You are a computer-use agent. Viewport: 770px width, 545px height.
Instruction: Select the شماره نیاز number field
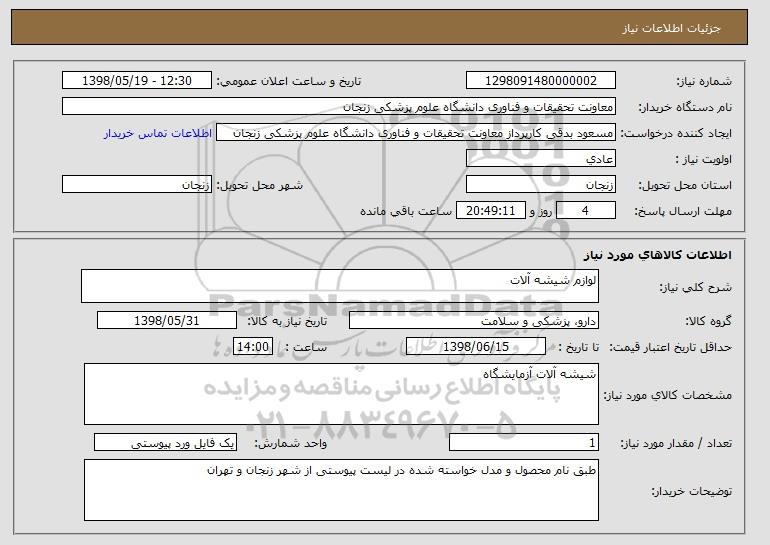[x=541, y=81]
